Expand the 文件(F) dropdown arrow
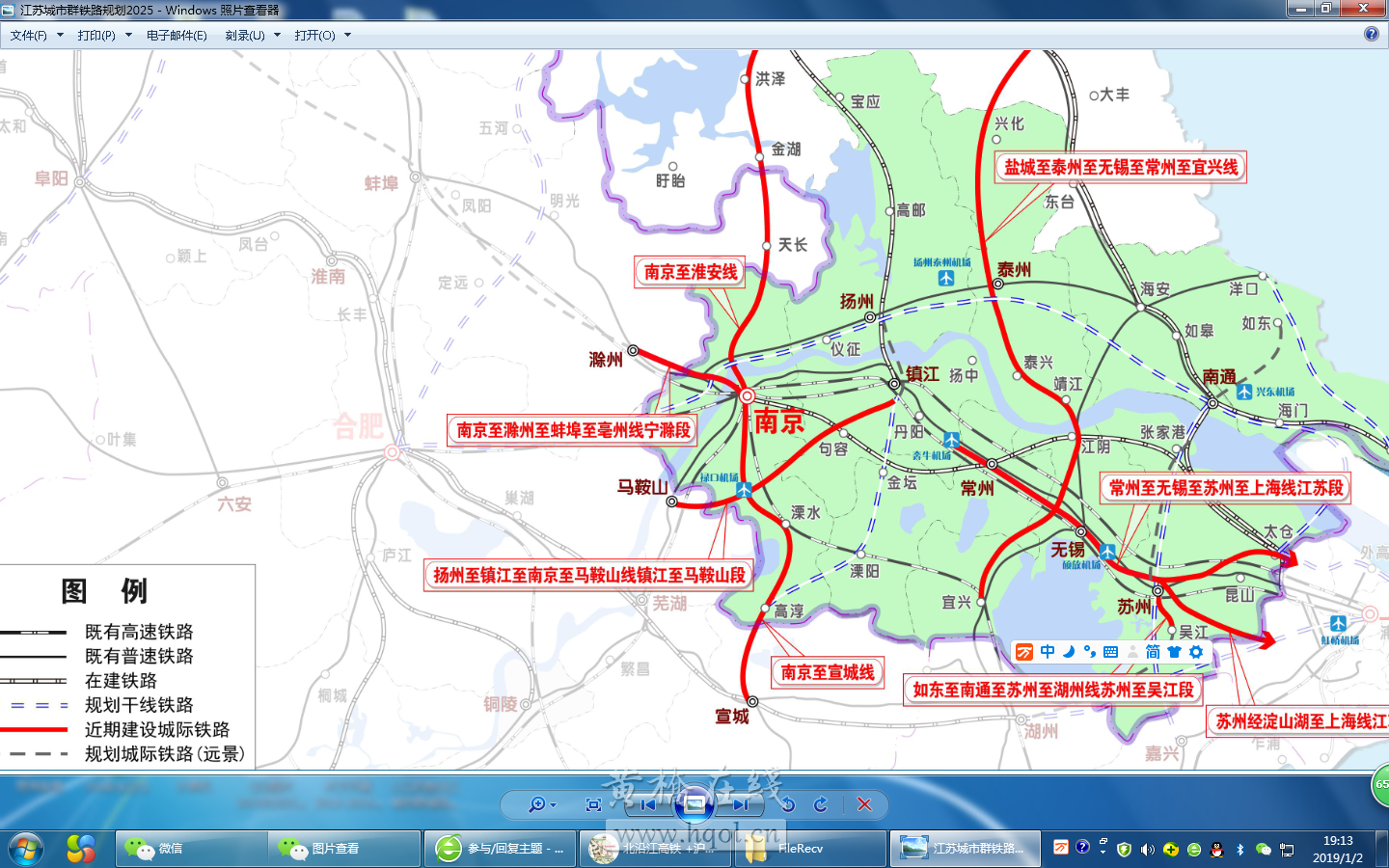1389x868 pixels. pyautogui.click(x=60, y=35)
